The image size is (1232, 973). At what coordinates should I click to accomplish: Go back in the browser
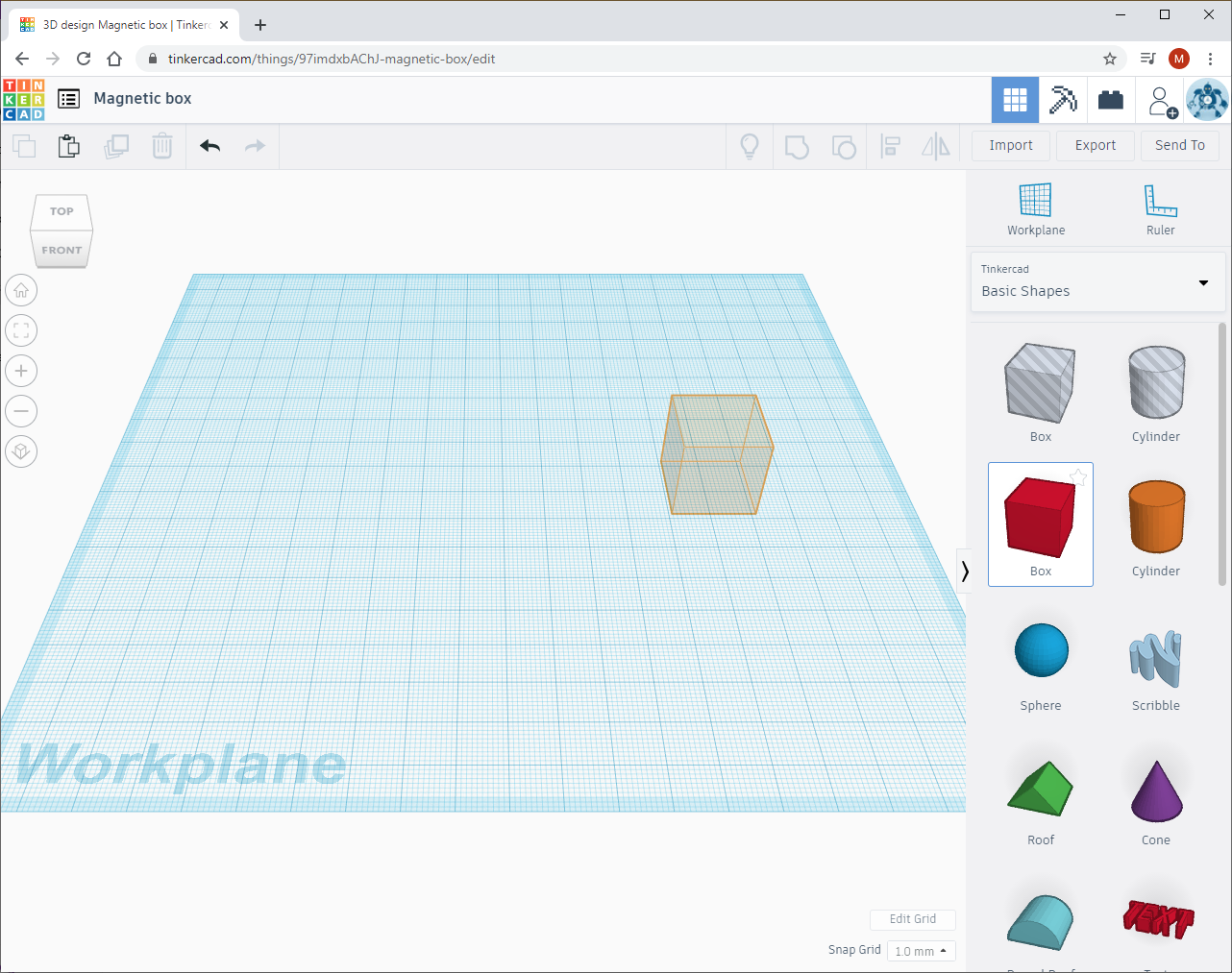coord(22,59)
